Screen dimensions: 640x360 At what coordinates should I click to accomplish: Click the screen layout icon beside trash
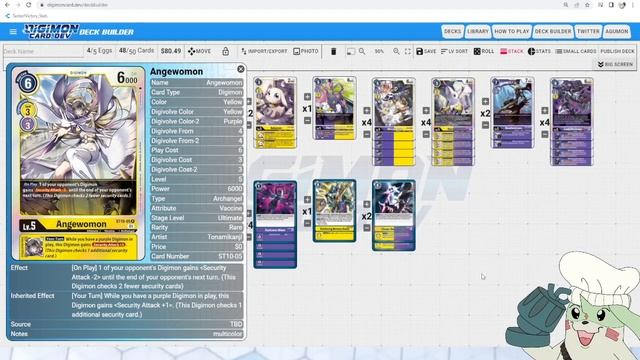(351, 51)
